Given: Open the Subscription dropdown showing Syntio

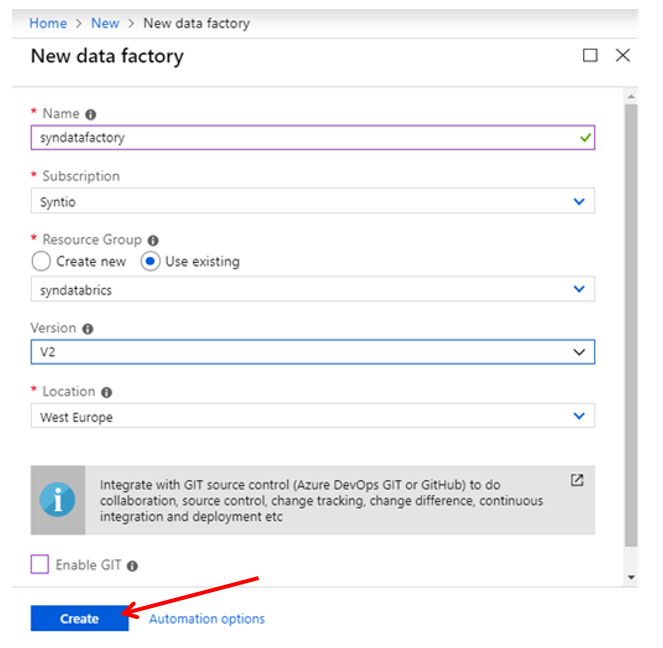Looking at the screenshot, I should coord(312,201).
